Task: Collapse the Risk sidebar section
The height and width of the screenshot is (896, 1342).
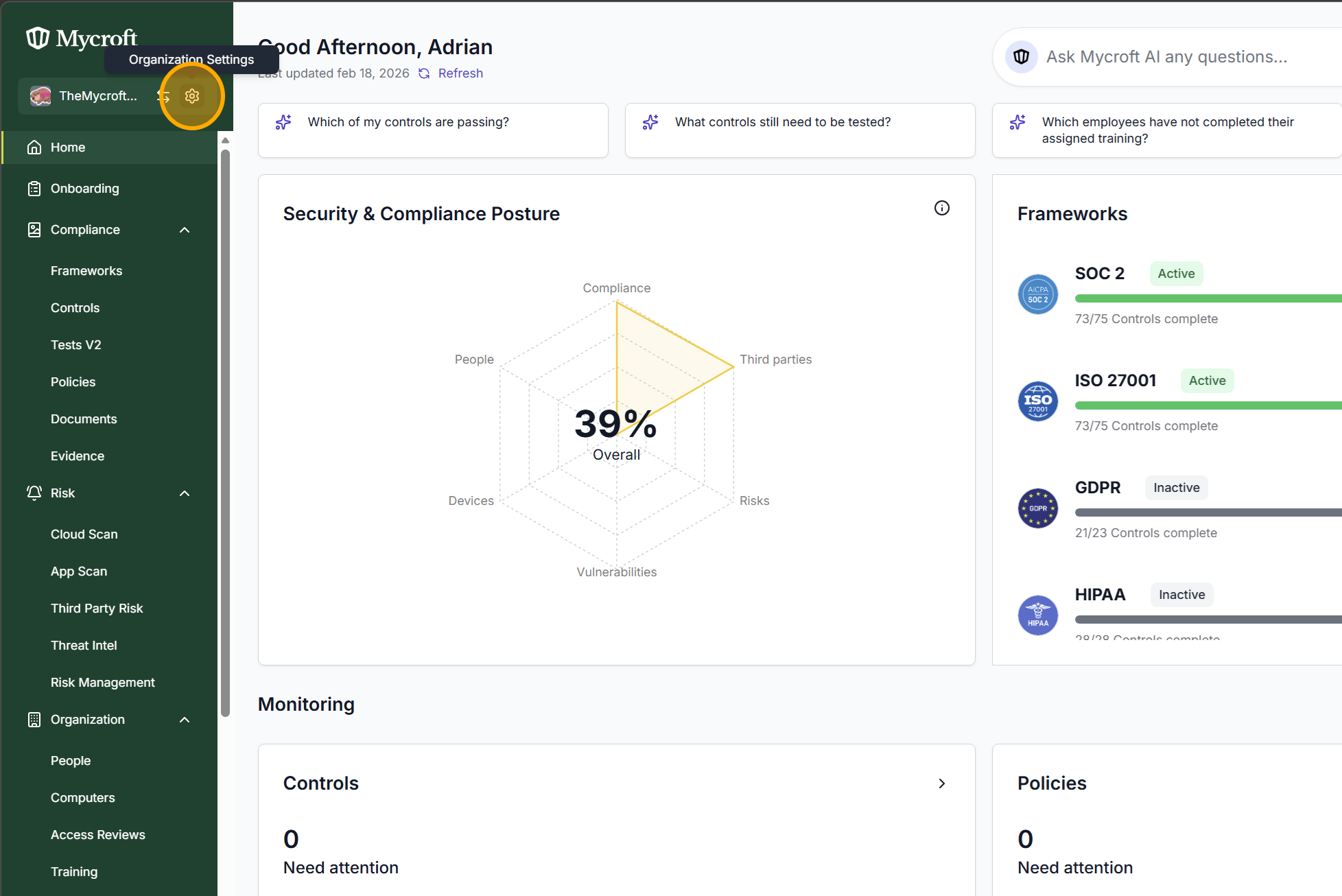Action: pyautogui.click(x=185, y=493)
